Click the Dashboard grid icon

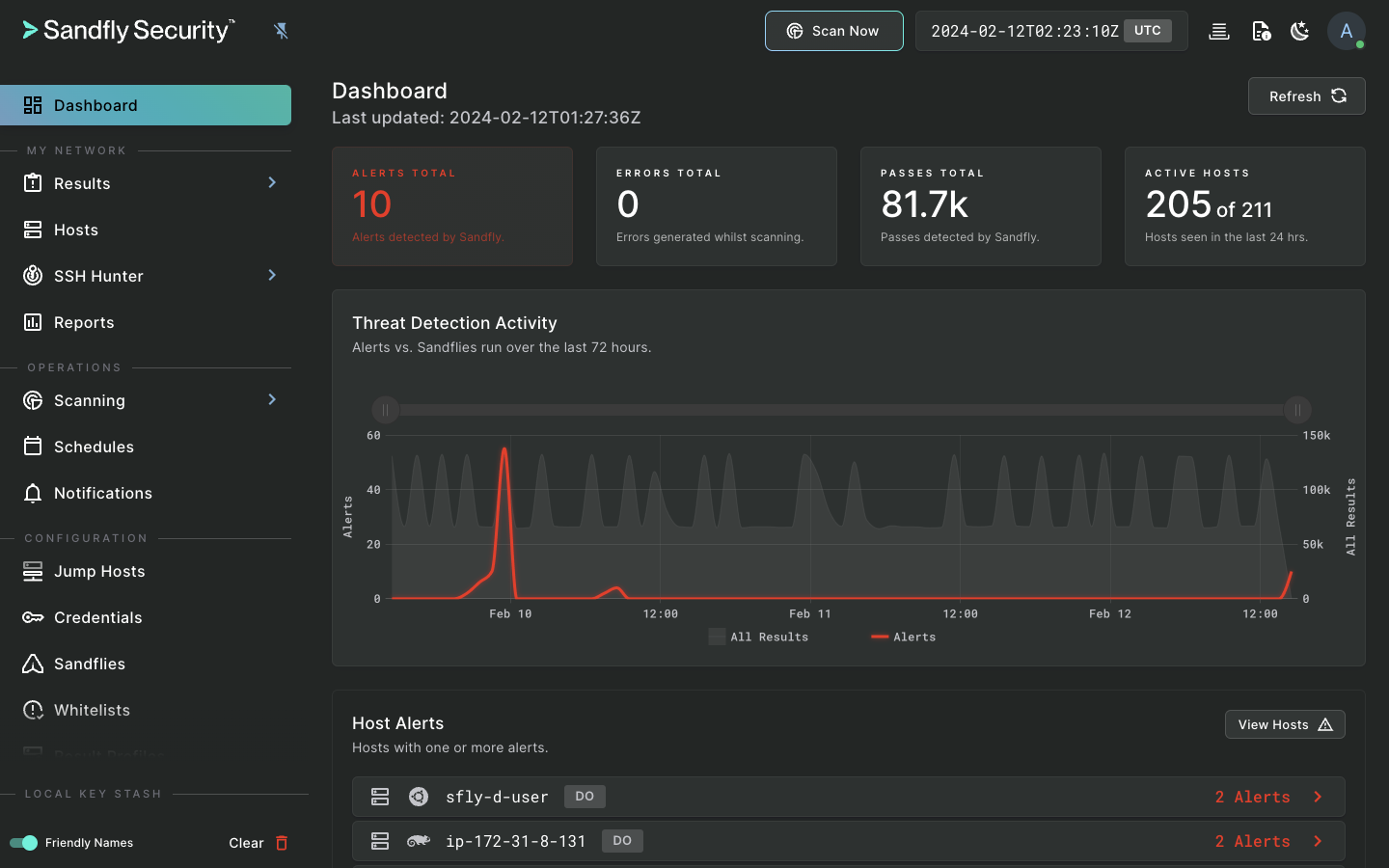click(33, 105)
